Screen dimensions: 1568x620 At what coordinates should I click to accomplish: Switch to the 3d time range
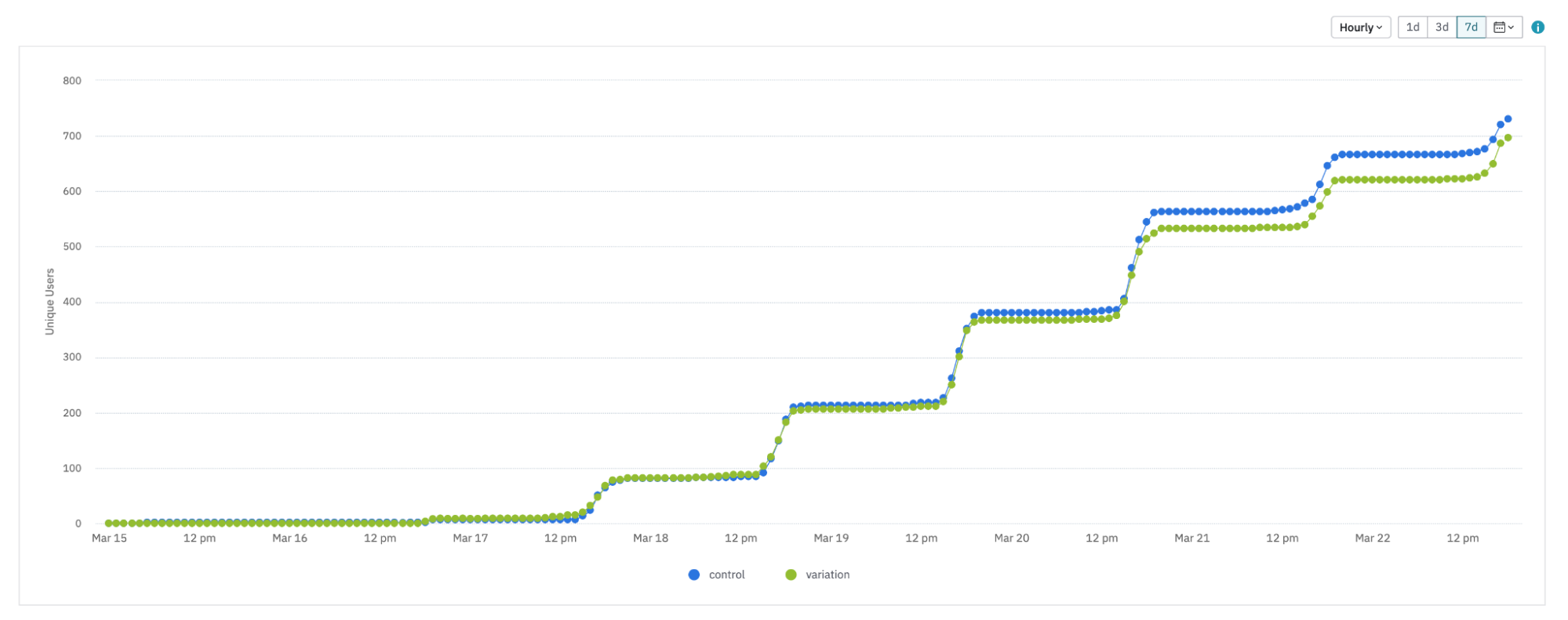(x=1442, y=27)
